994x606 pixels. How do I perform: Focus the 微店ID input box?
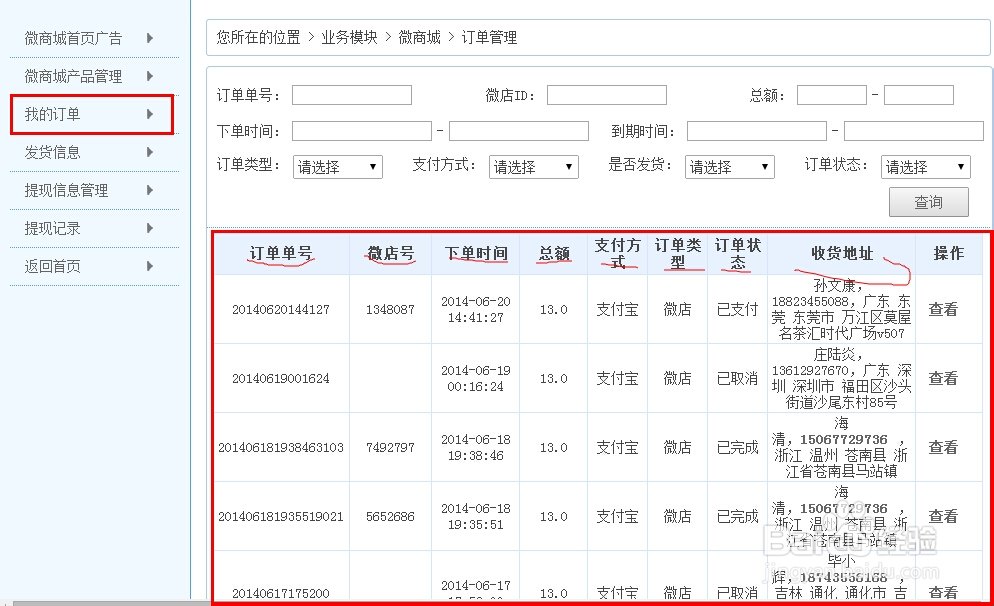(x=607, y=95)
